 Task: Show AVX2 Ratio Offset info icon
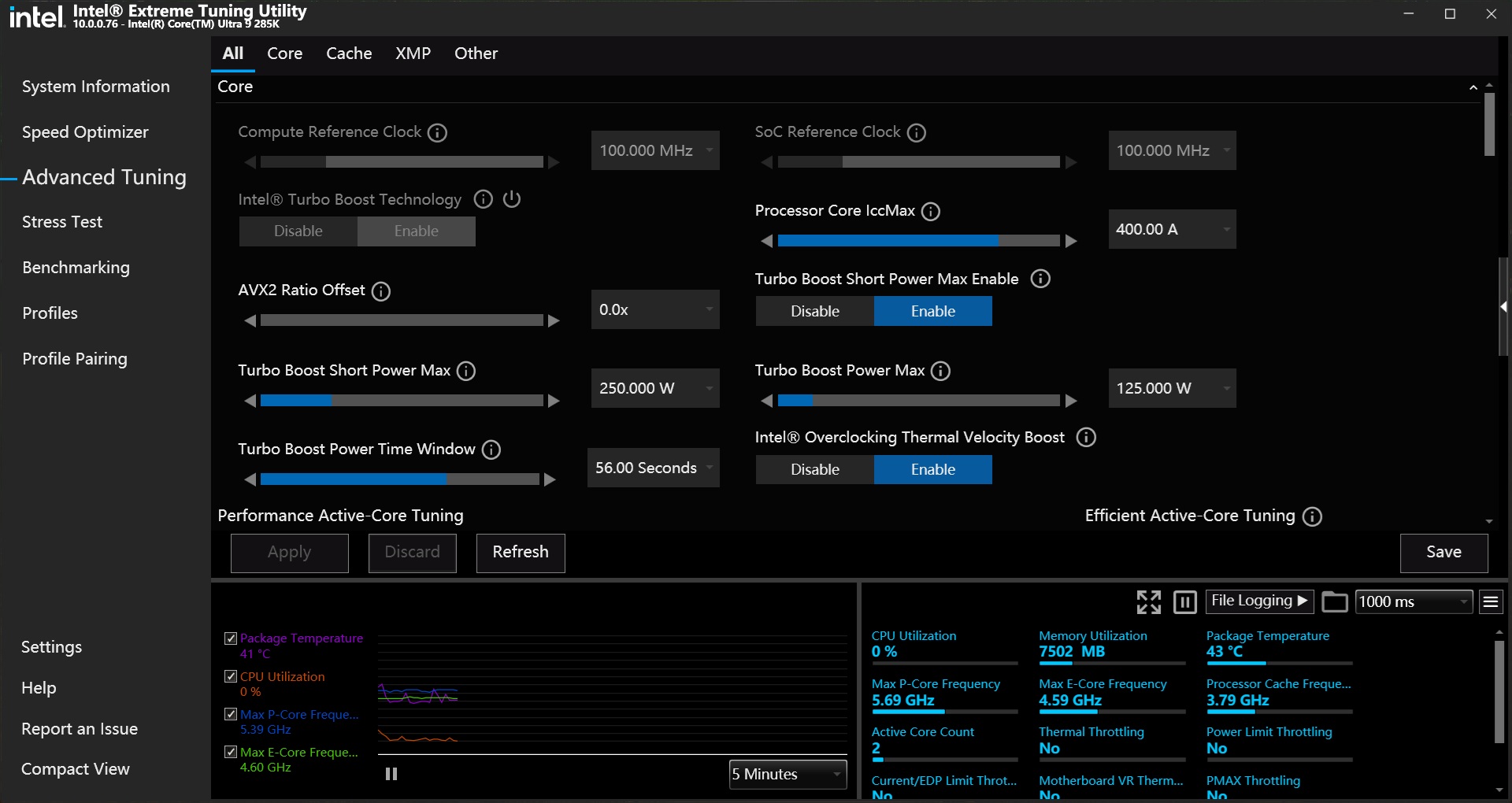[x=381, y=291]
